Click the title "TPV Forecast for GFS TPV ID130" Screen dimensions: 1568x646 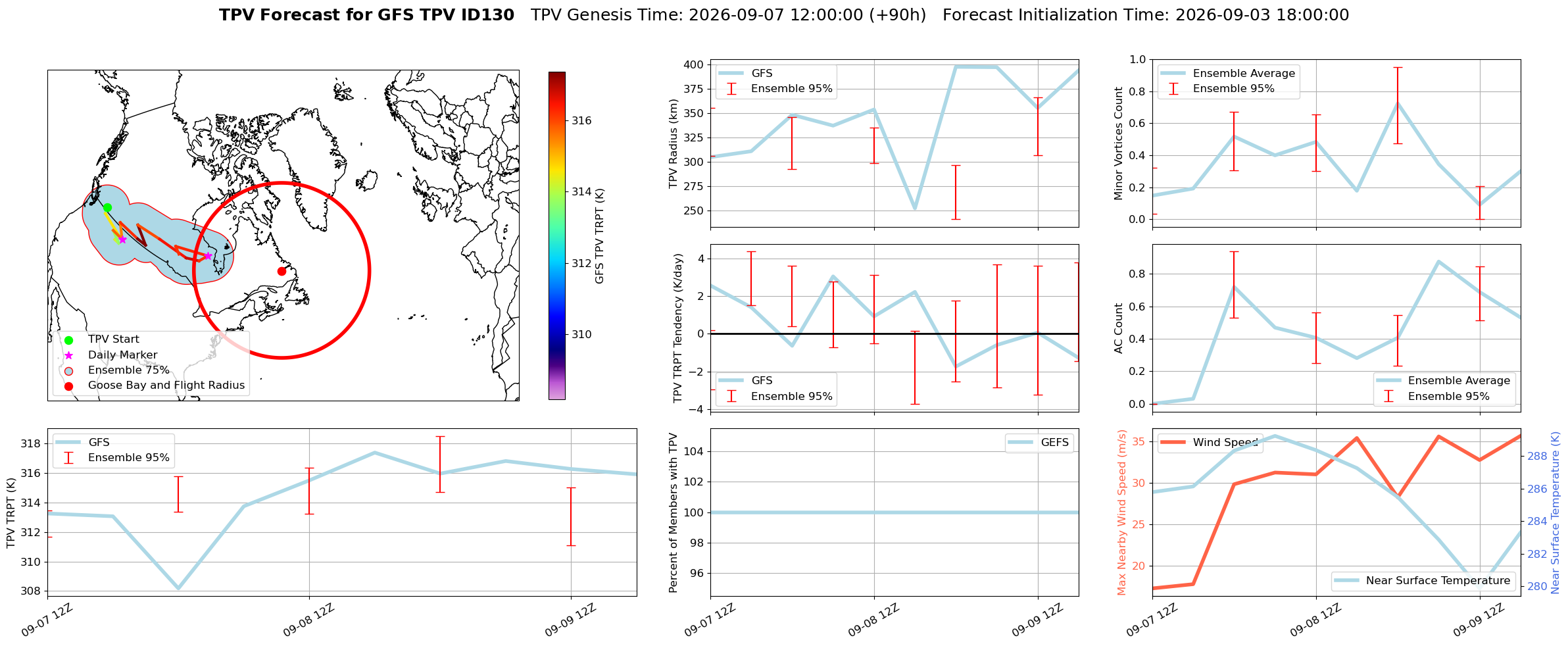click(x=366, y=15)
